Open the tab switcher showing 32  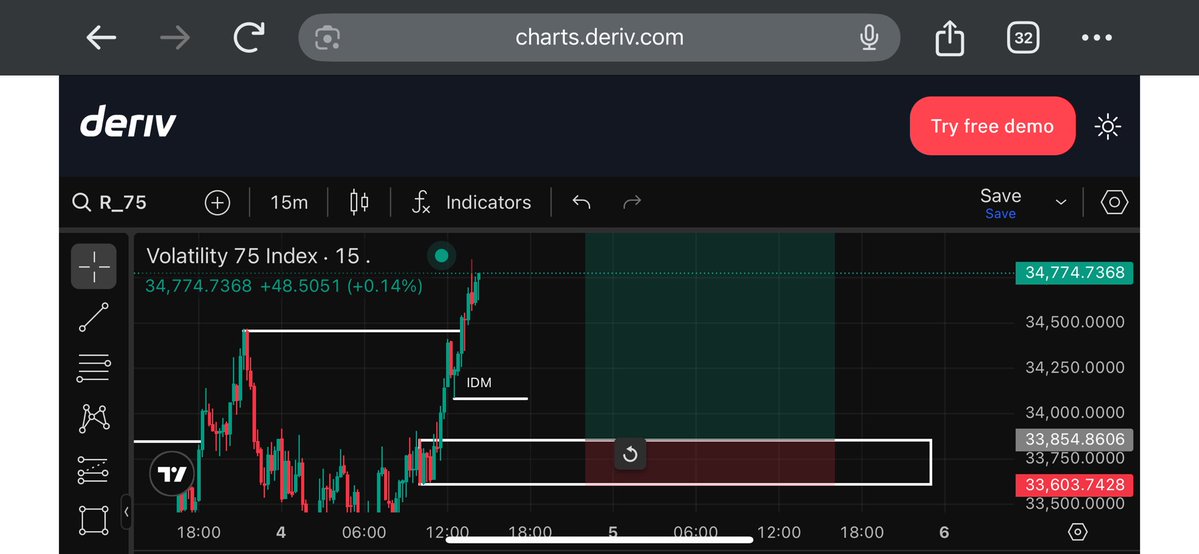1023,37
